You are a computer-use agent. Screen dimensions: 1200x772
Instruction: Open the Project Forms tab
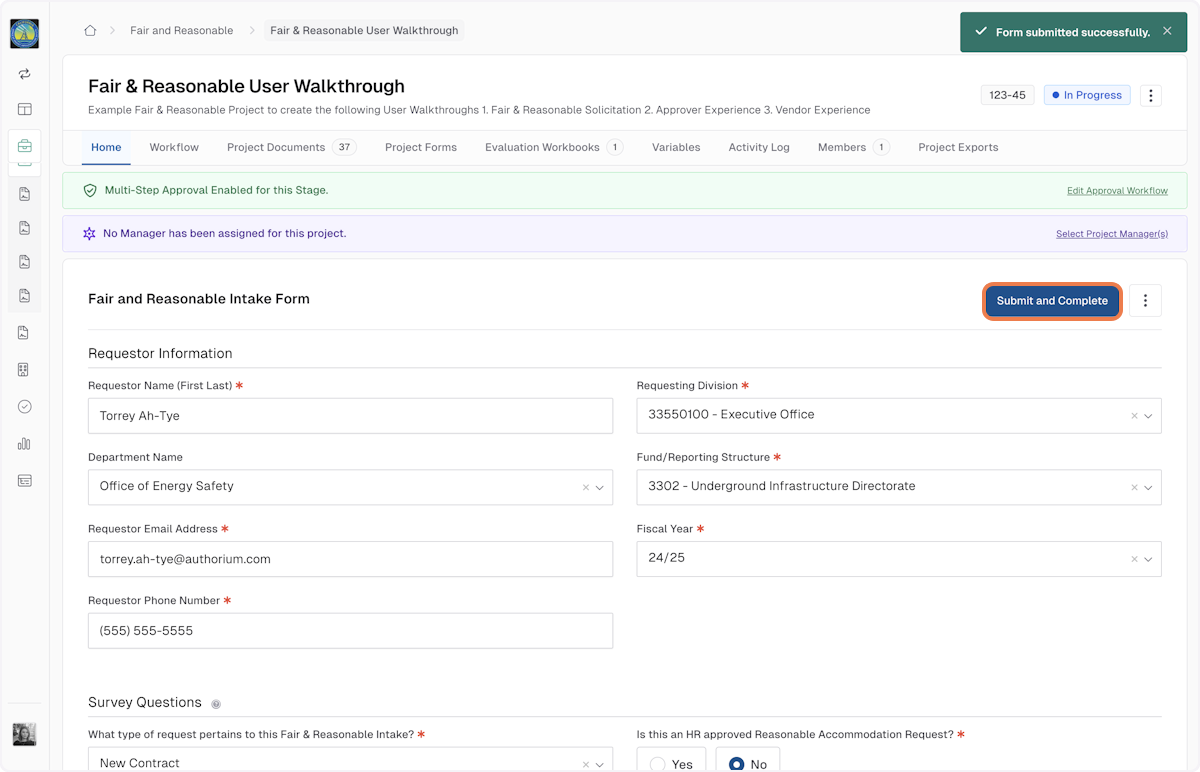[421, 147]
